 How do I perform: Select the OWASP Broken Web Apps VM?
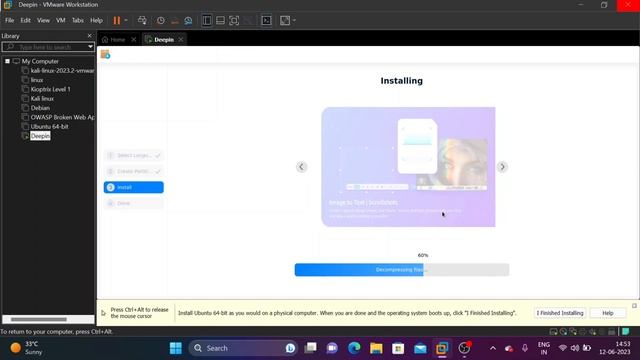click(x=62, y=117)
